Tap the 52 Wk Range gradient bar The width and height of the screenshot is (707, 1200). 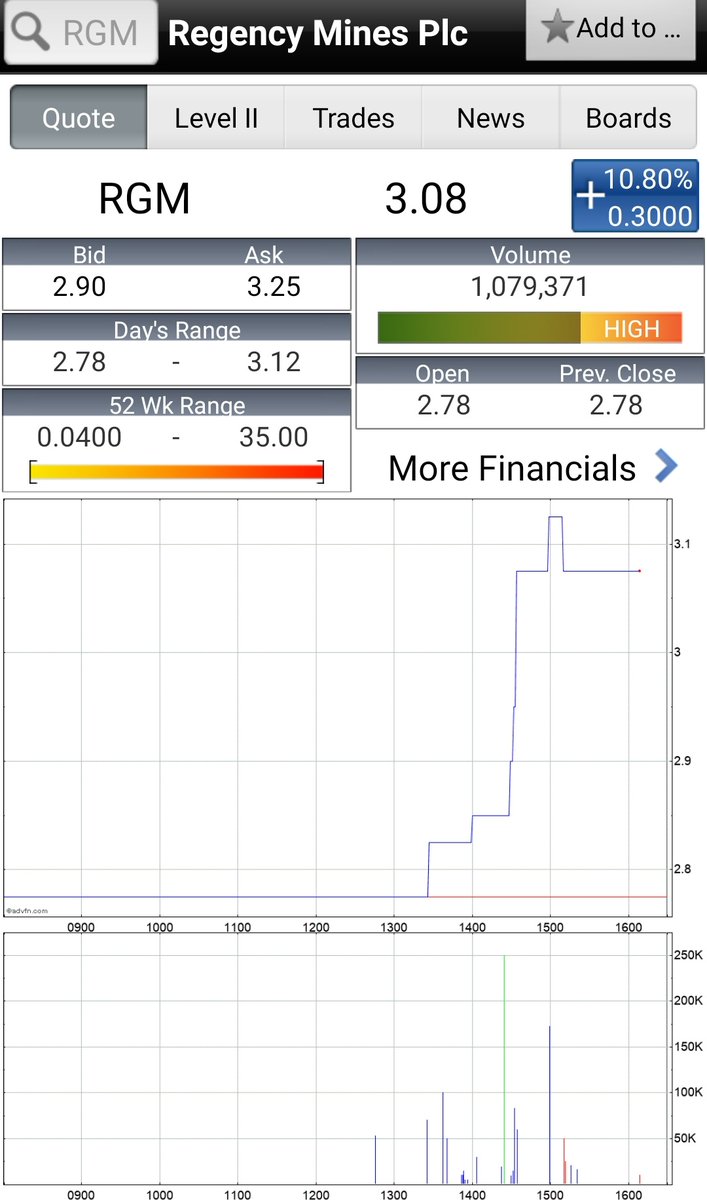click(x=177, y=472)
